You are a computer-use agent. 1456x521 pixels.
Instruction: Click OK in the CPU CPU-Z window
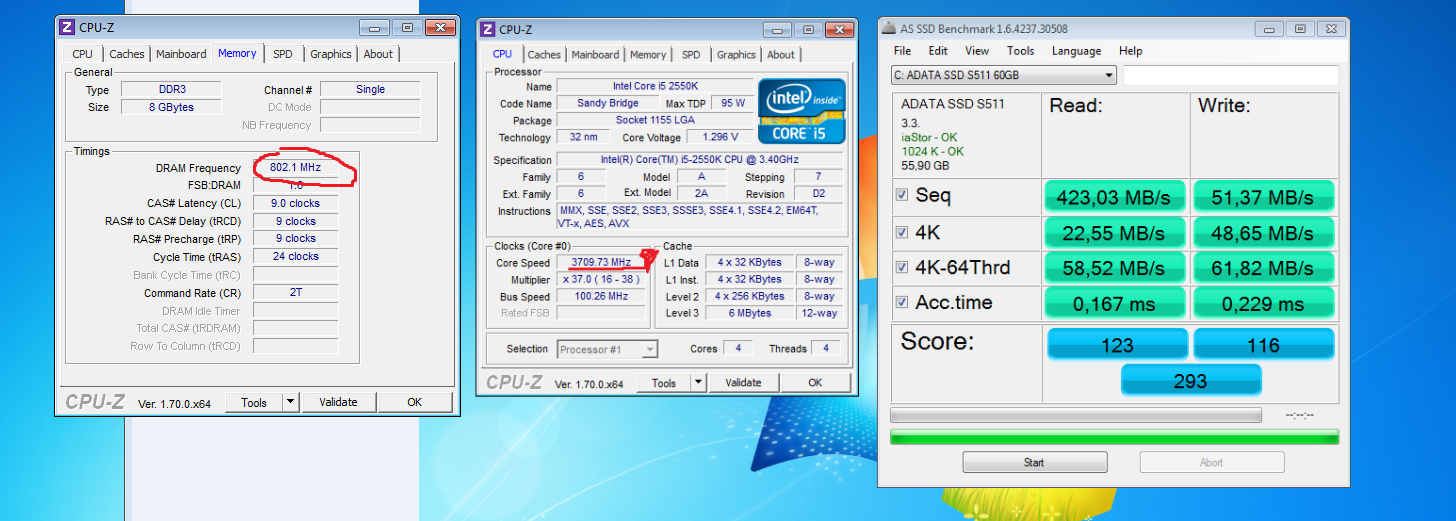pyautogui.click(x=815, y=383)
